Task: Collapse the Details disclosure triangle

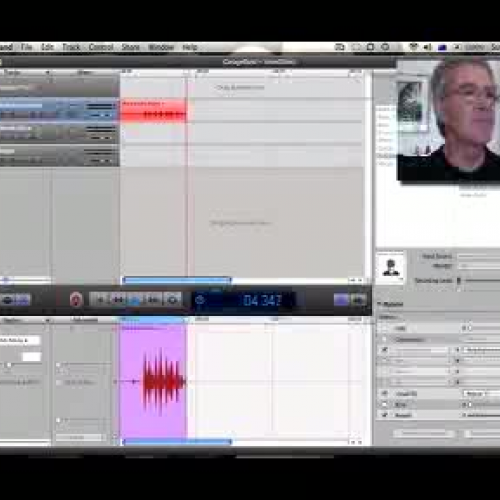Action: click(379, 304)
